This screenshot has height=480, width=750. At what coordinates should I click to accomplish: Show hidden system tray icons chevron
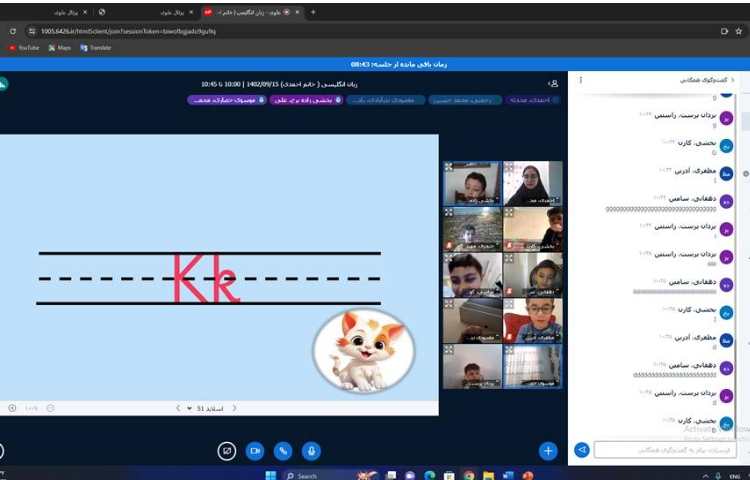click(705, 476)
